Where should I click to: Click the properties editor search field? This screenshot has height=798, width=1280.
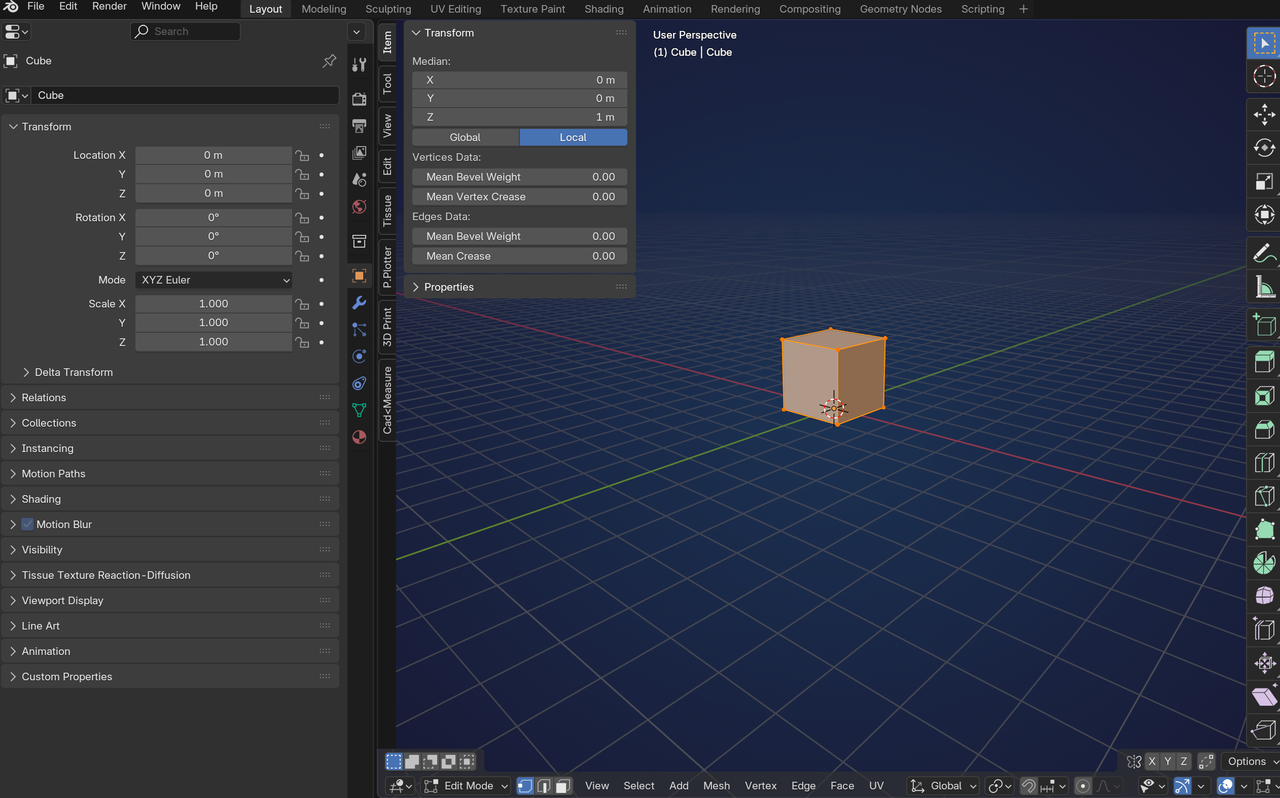pyautogui.click(x=185, y=31)
